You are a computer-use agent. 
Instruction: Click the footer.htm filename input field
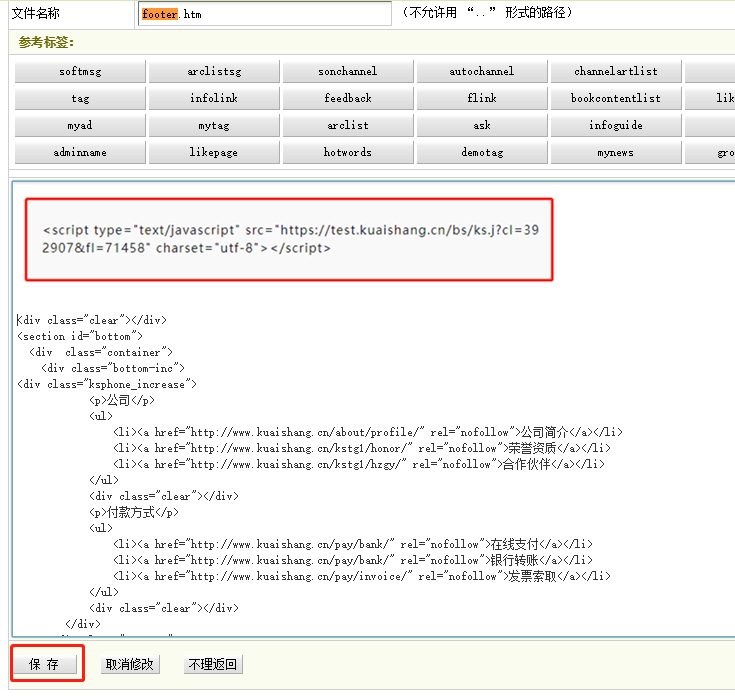tap(264, 14)
